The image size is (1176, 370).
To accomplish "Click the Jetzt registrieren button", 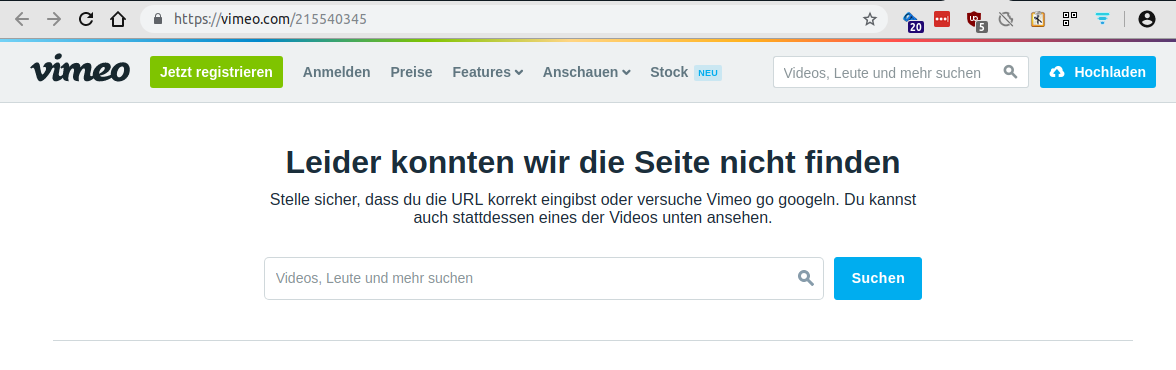I will (217, 72).
